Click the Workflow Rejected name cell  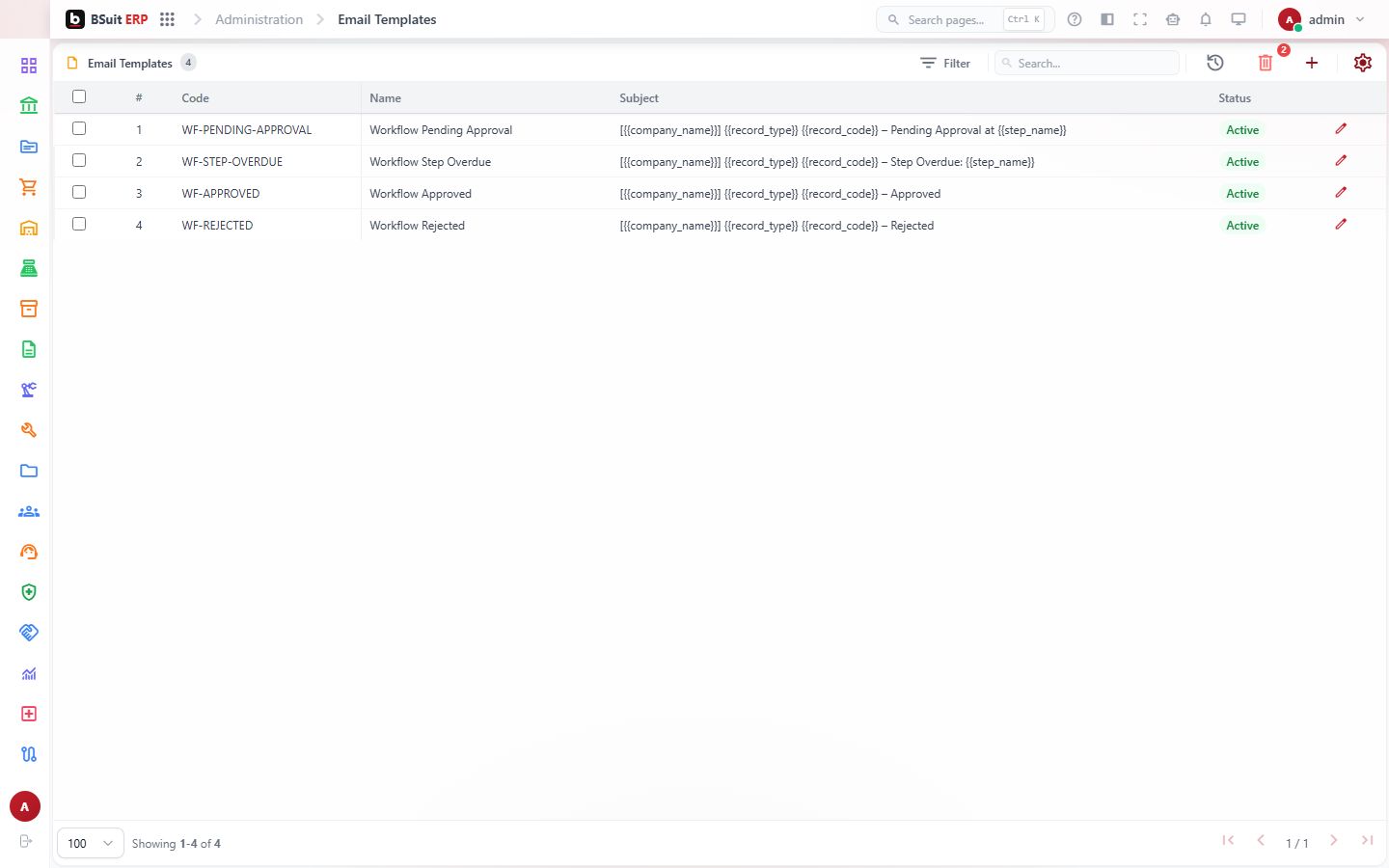point(417,226)
